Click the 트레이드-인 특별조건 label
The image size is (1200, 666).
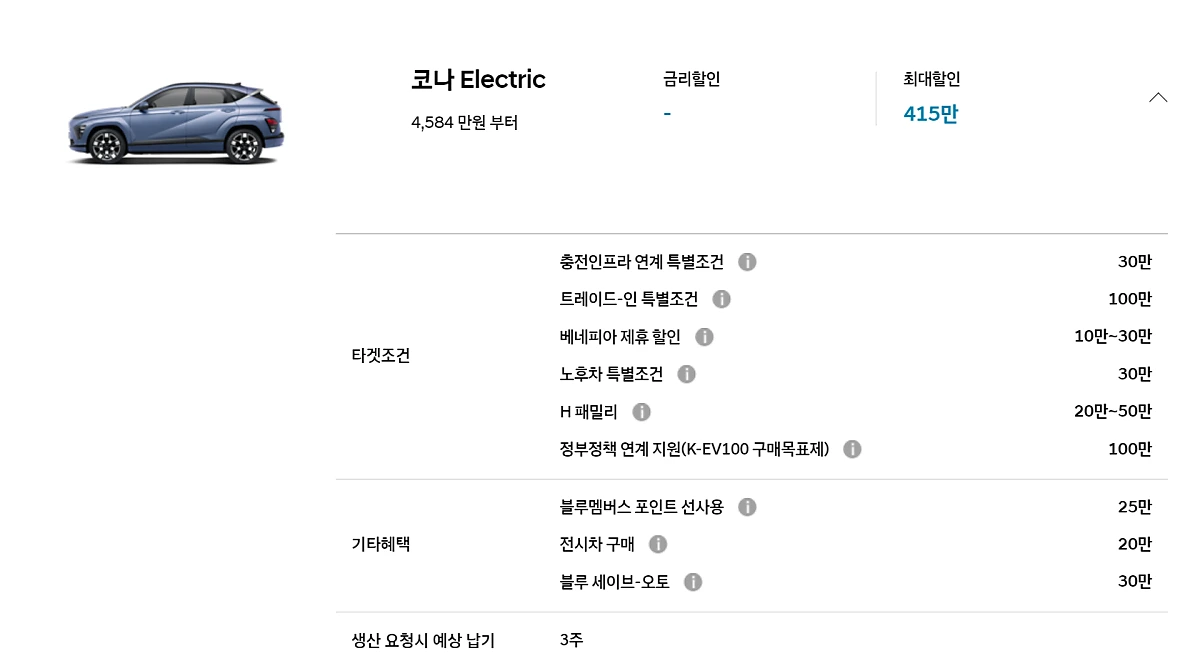pos(628,299)
